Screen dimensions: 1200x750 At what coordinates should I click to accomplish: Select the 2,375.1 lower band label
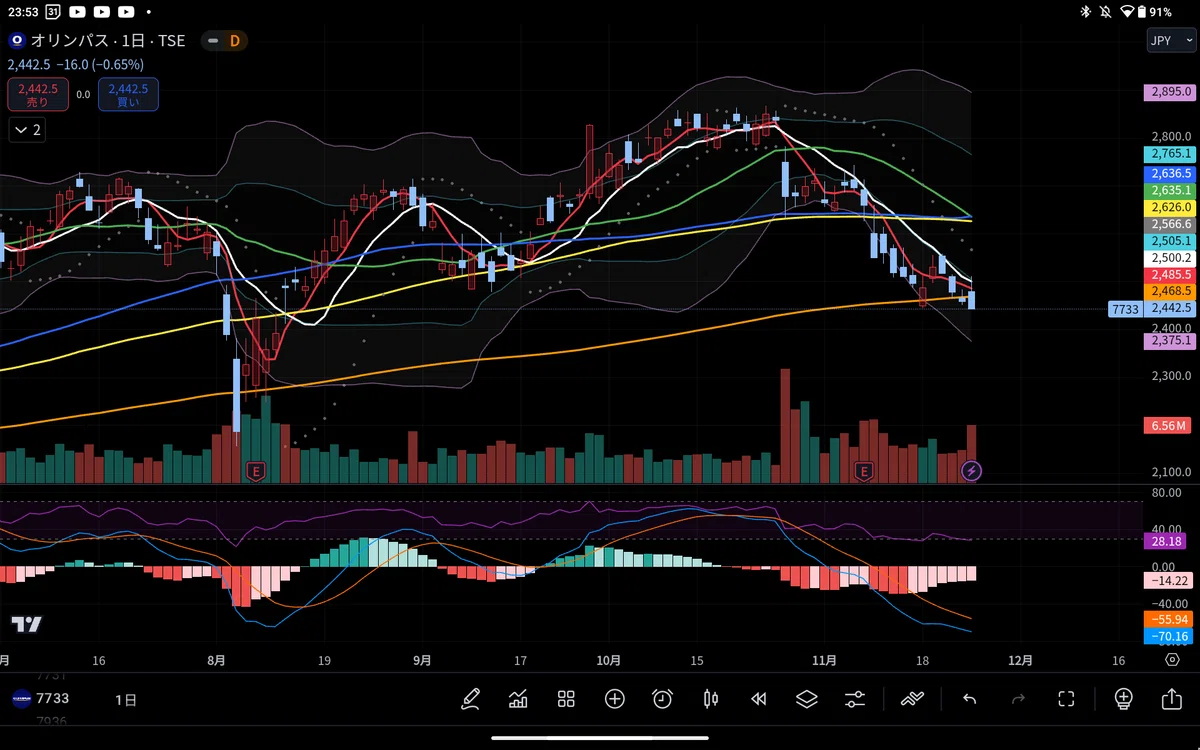[x=1170, y=341]
